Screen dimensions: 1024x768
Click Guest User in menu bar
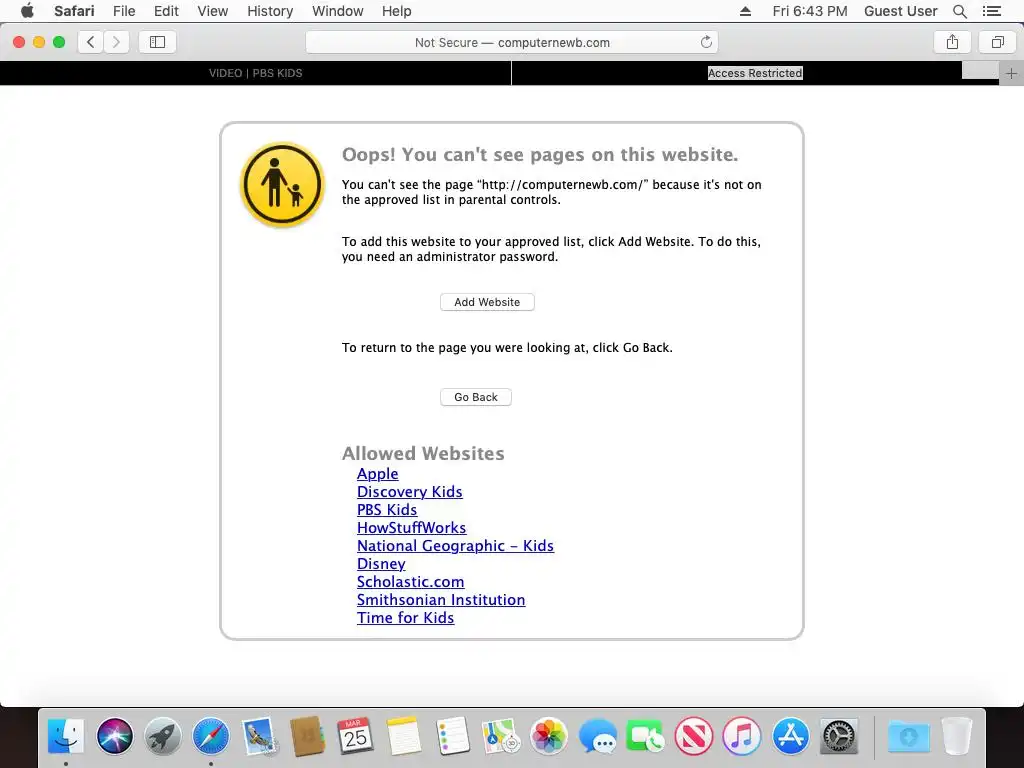click(x=900, y=11)
